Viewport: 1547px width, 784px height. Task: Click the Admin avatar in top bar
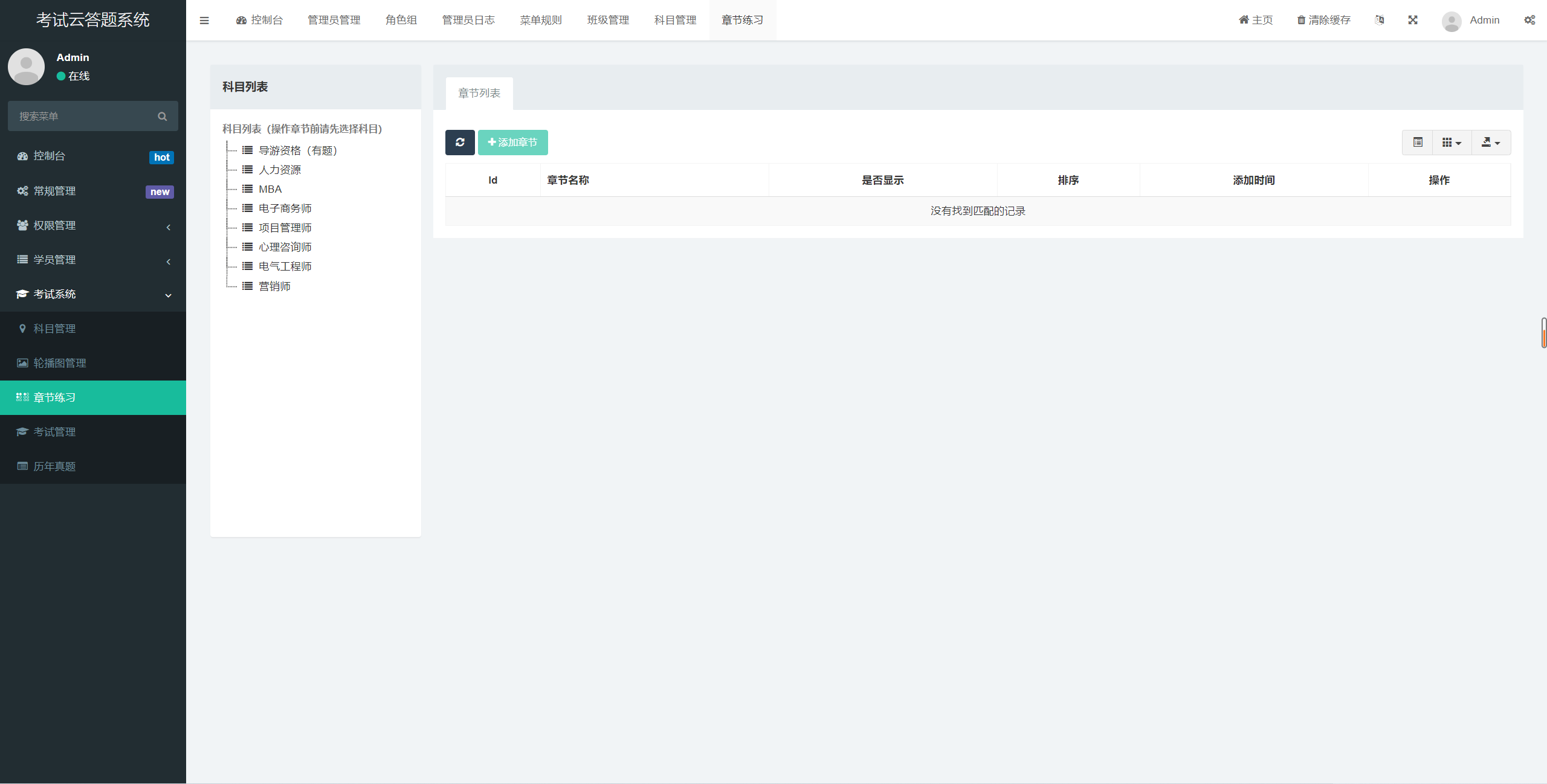(x=1452, y=21)
